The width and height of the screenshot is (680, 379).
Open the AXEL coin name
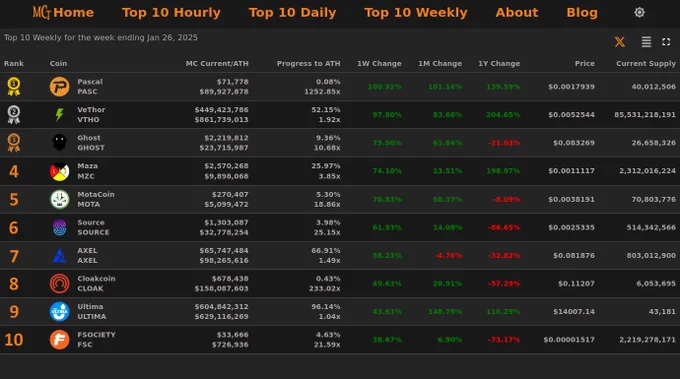point(87,255)
